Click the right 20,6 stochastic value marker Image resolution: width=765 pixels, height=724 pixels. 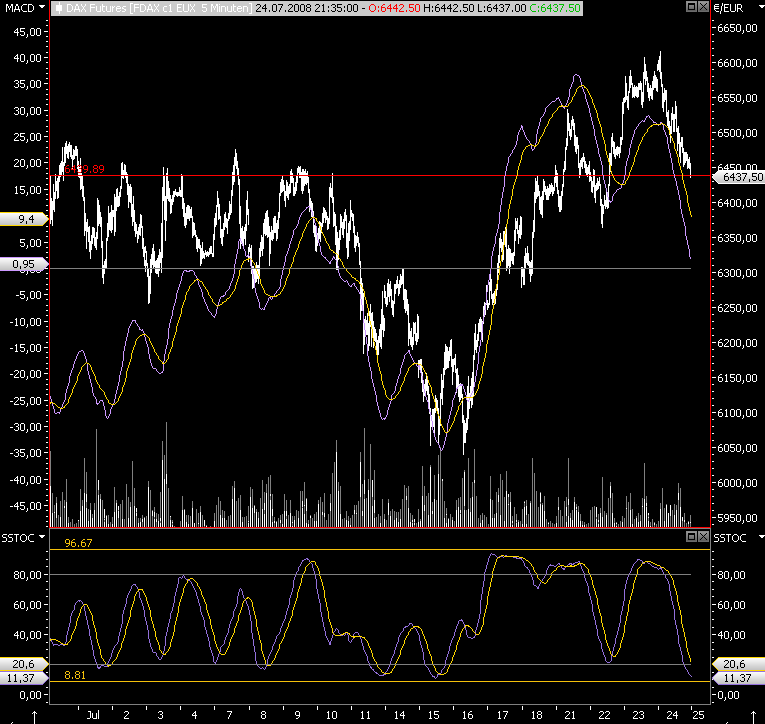coord(739,664)
